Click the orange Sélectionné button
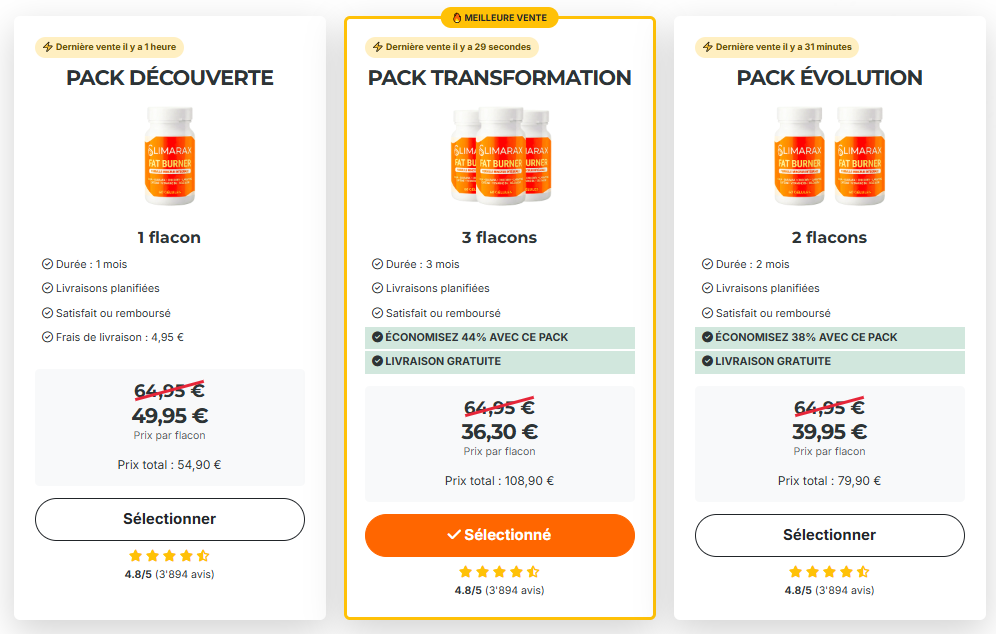This screenshot has height=634, width=996. 499,535
